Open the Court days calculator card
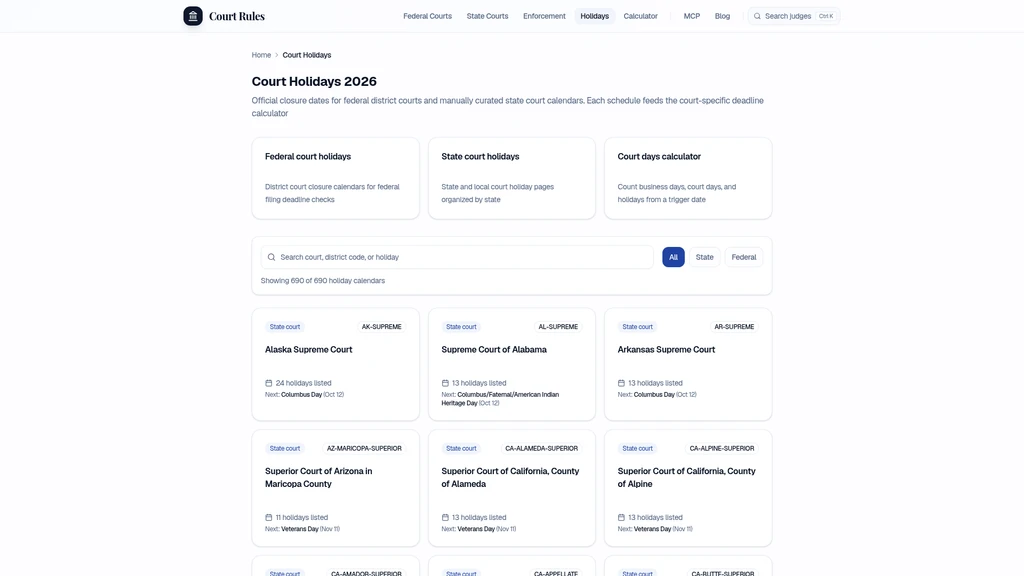The width and height of the screenshot is (1024, 576). tap(688, 178)
